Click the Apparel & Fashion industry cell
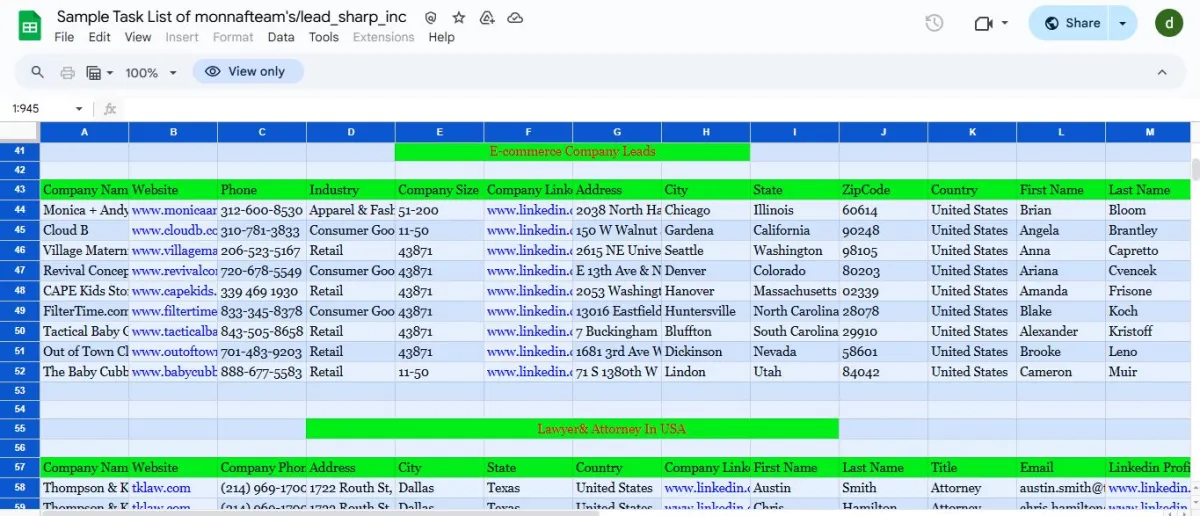 [x=351, y=210]
